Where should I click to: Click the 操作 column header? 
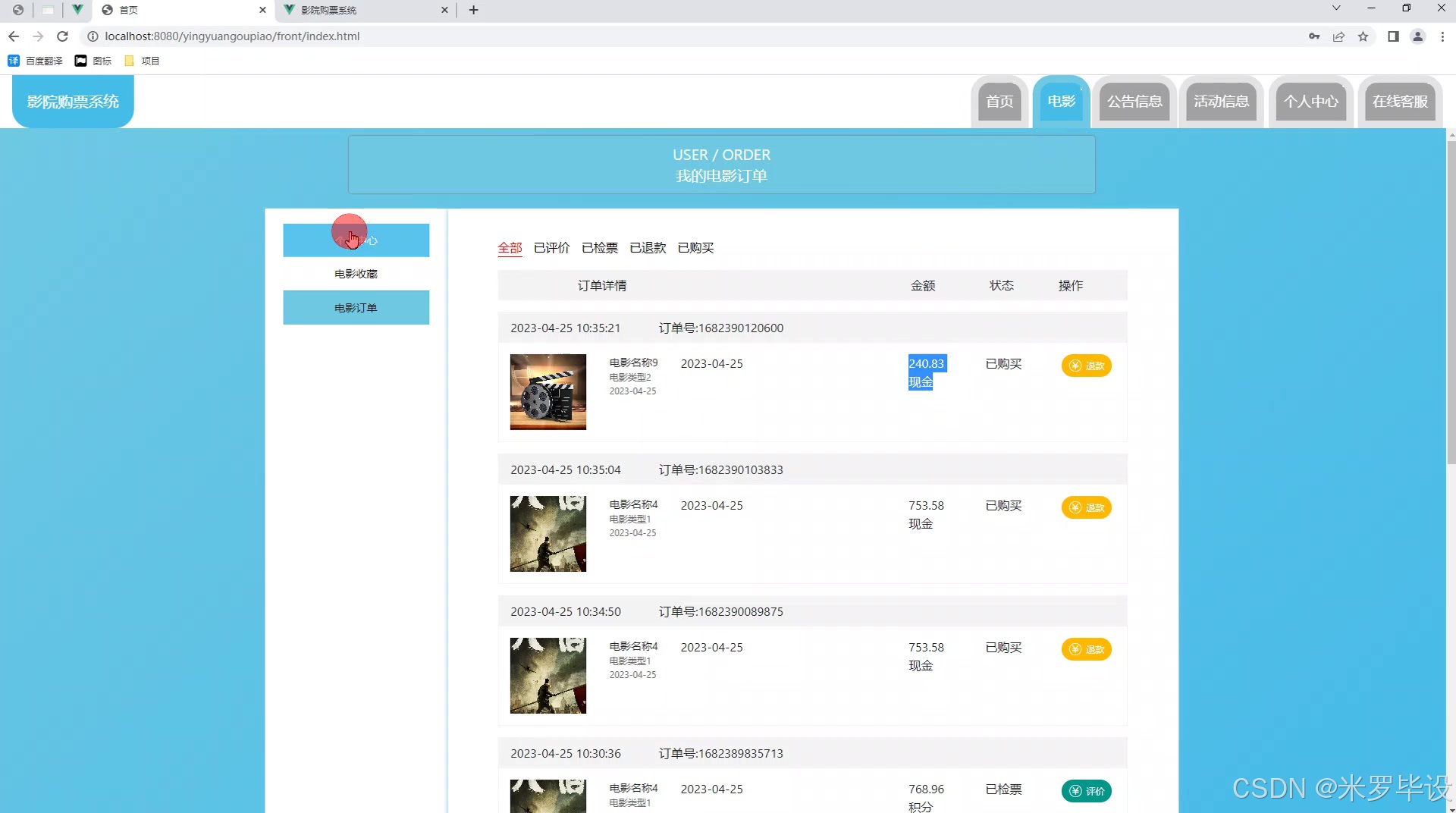1071,286
